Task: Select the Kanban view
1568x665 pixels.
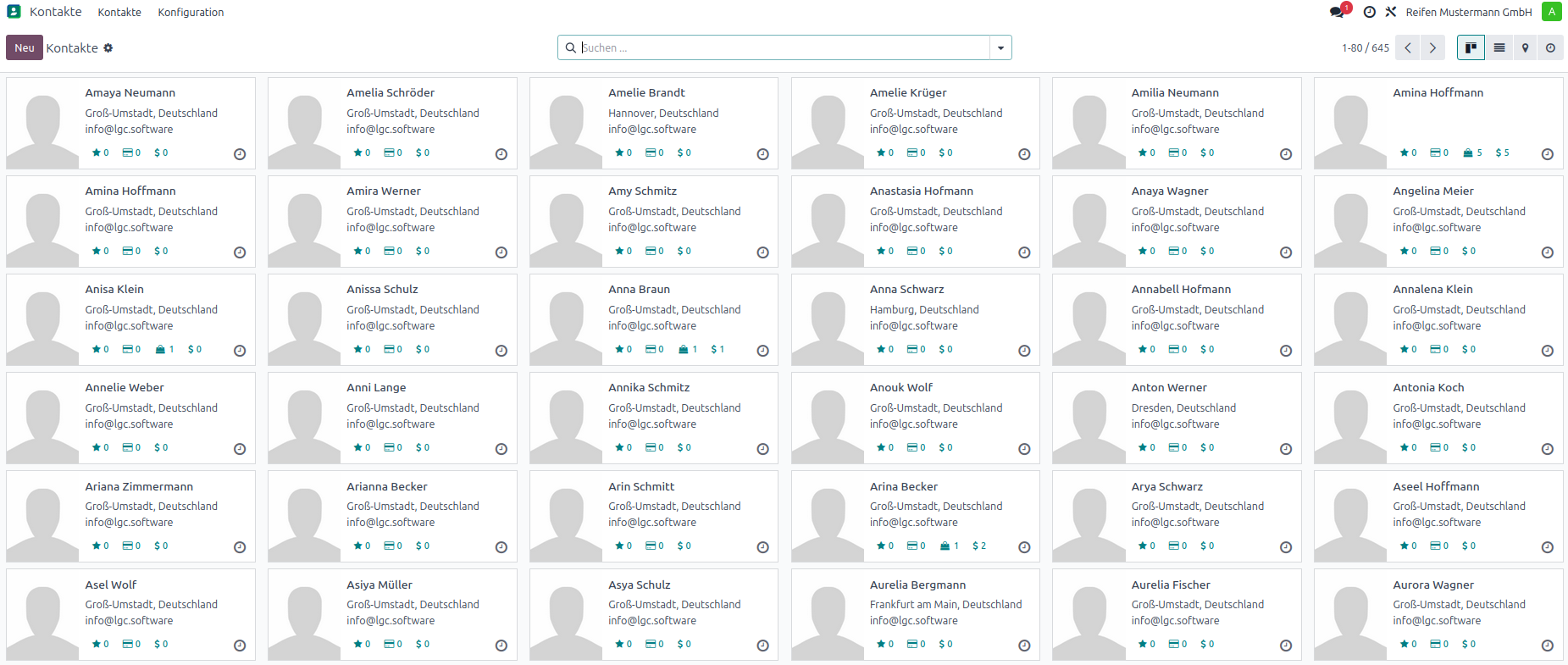Action: (1471, 48)
